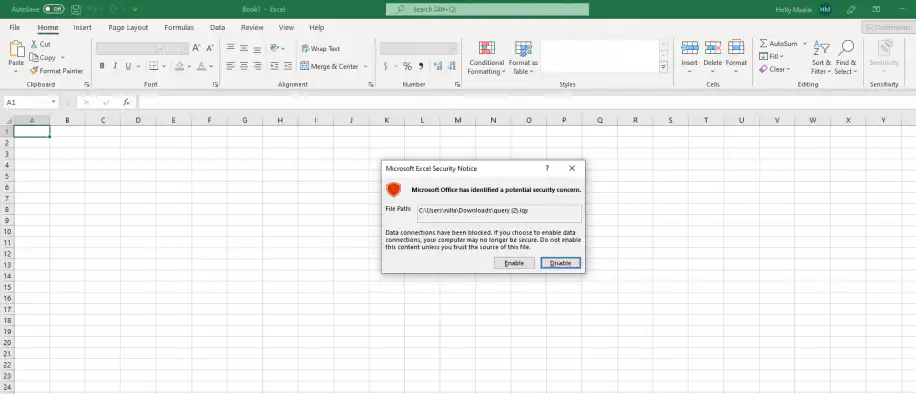The height and width of the screenshot is (394, 916).
Task: Open the Merge & Center dropdown arrow
Action: pos(366,66)
